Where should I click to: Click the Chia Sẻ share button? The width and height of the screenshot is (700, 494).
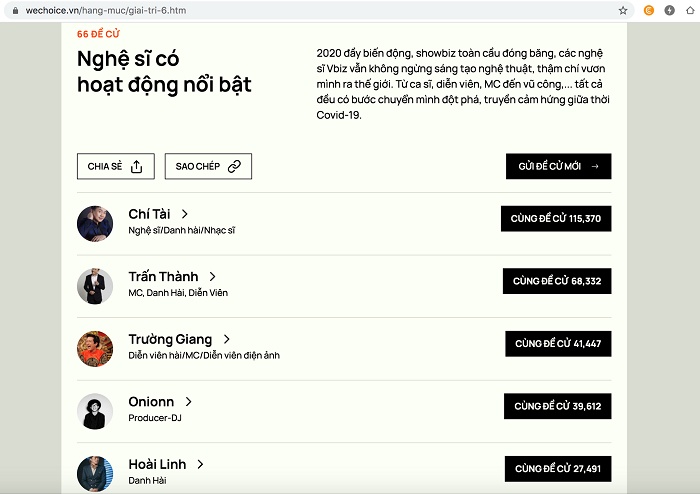tap(115, 166)
